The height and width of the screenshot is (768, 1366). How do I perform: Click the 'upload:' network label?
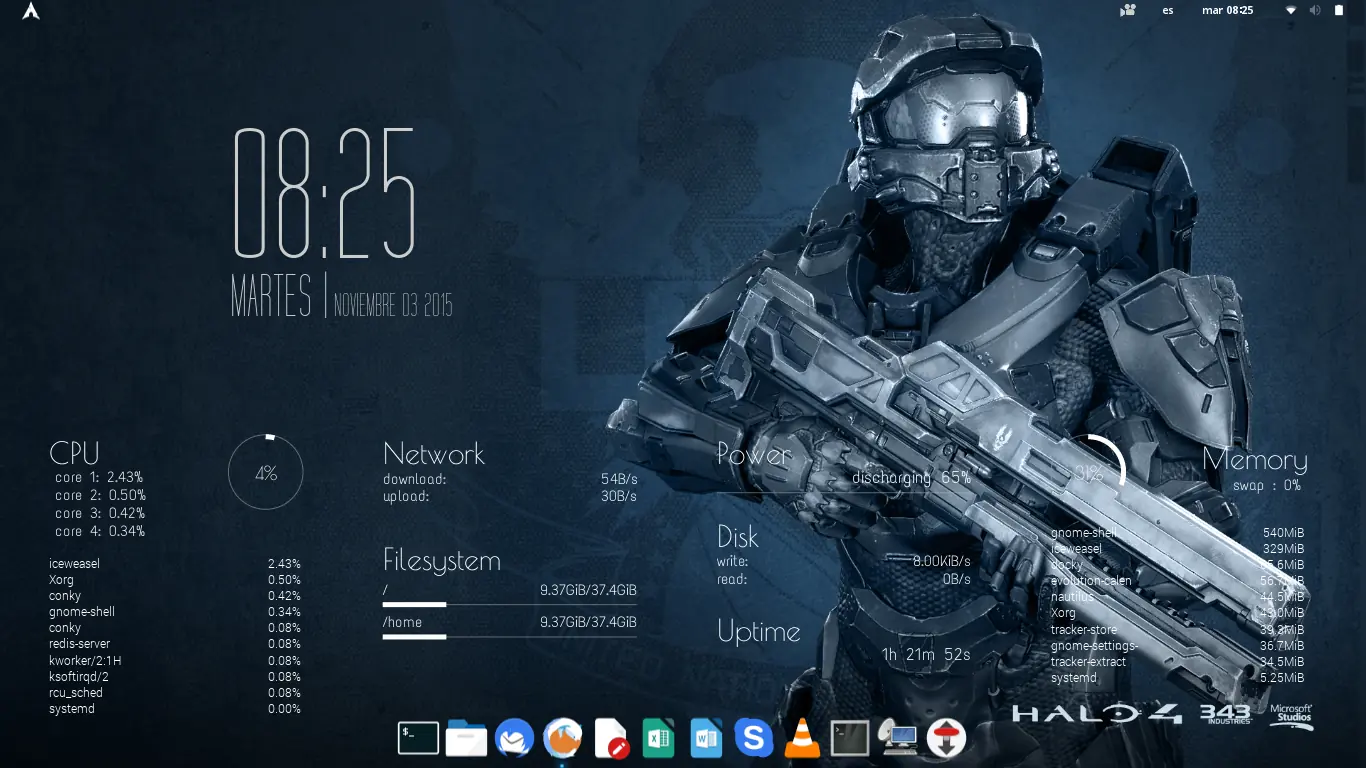(x=406, y=496)
